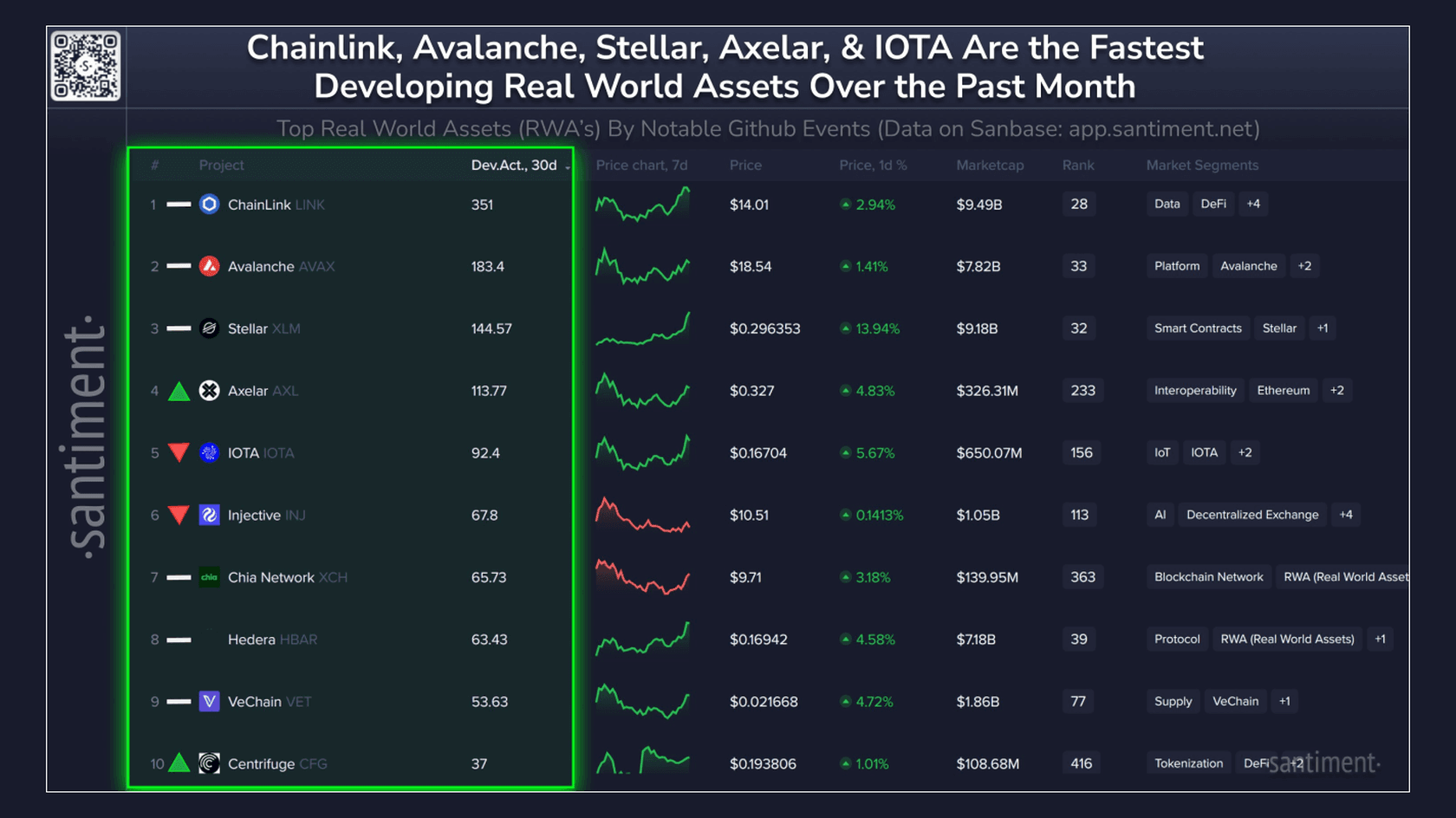Viewport: 1456px width, 818px height.
Task: Click the Injective logo icon
Action: click(209, 515)
